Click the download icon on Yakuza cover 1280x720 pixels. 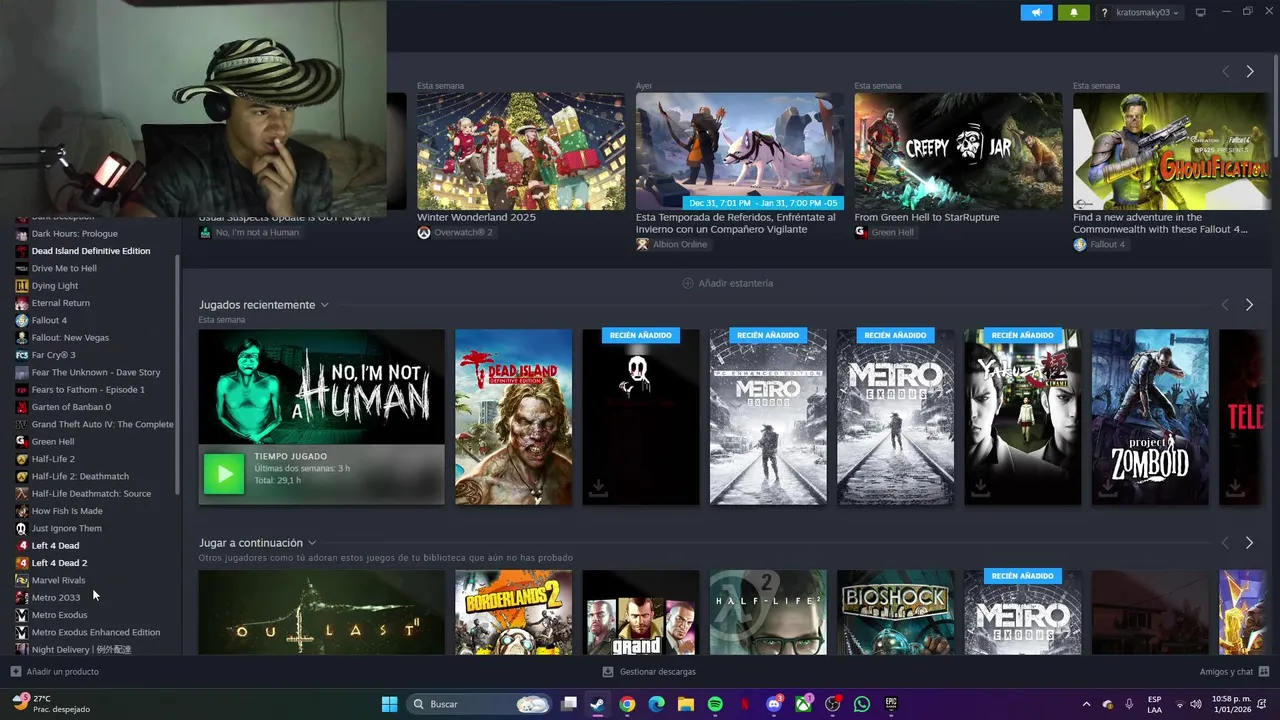tap(980, 487)
